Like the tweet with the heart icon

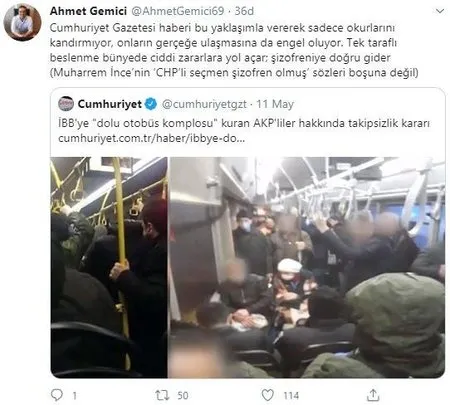point(267,395)
